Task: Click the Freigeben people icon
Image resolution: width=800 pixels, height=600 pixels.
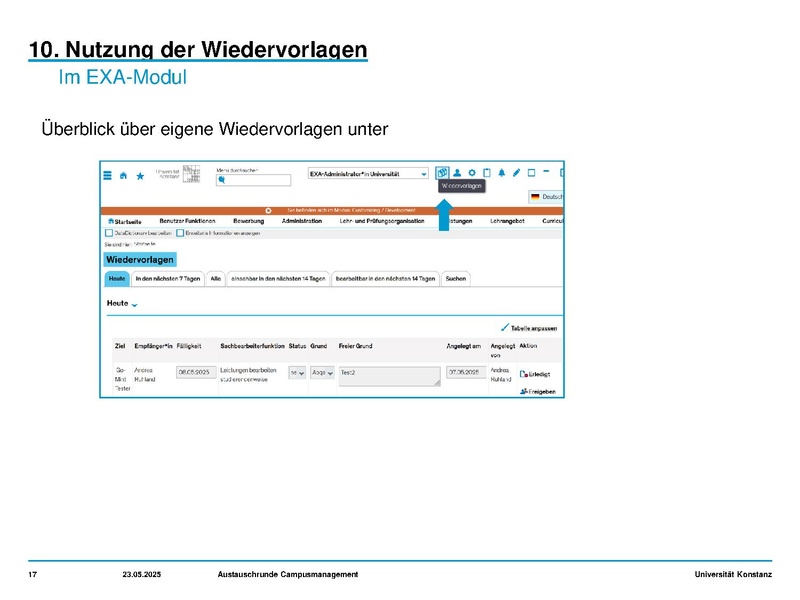Action: click(x=523, y=391)
